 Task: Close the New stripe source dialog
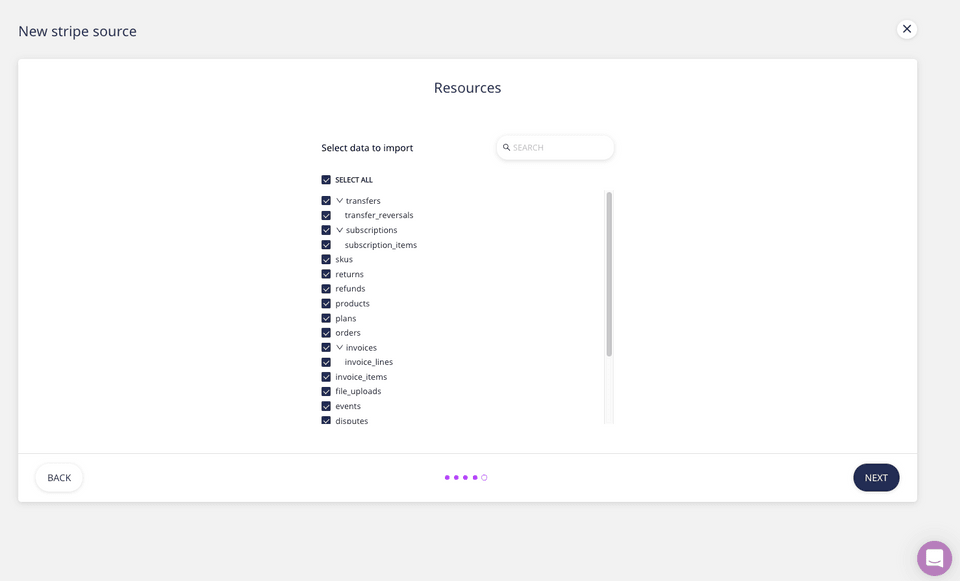click(x=907, y=28)
